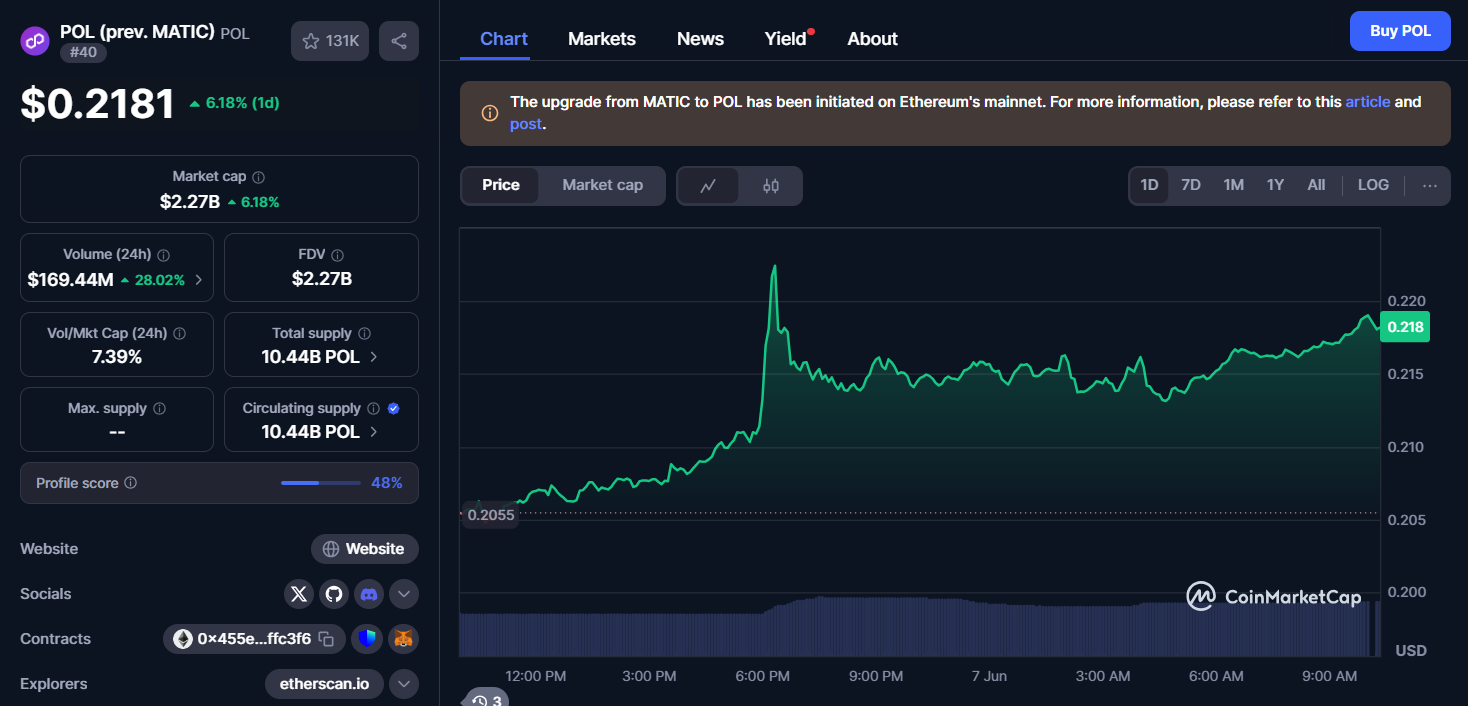
Task: Click the Profile score progress bar
Action: pos(320,483)
